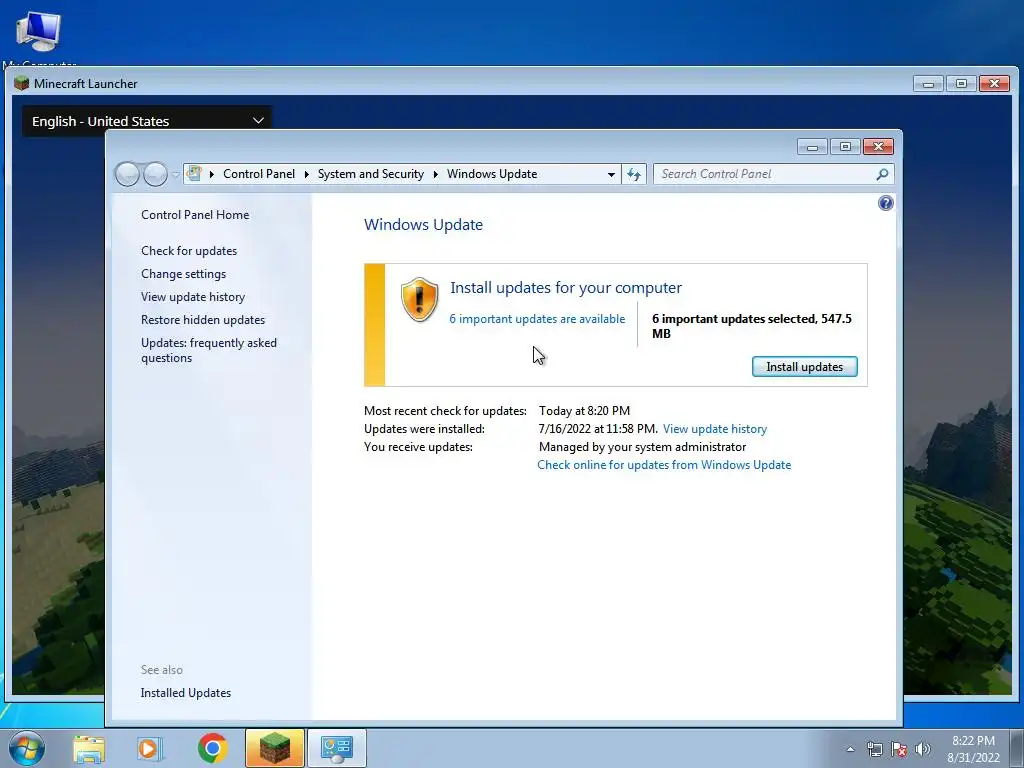
Task: Click the search magnifier icon
Action: coord(882,174)
